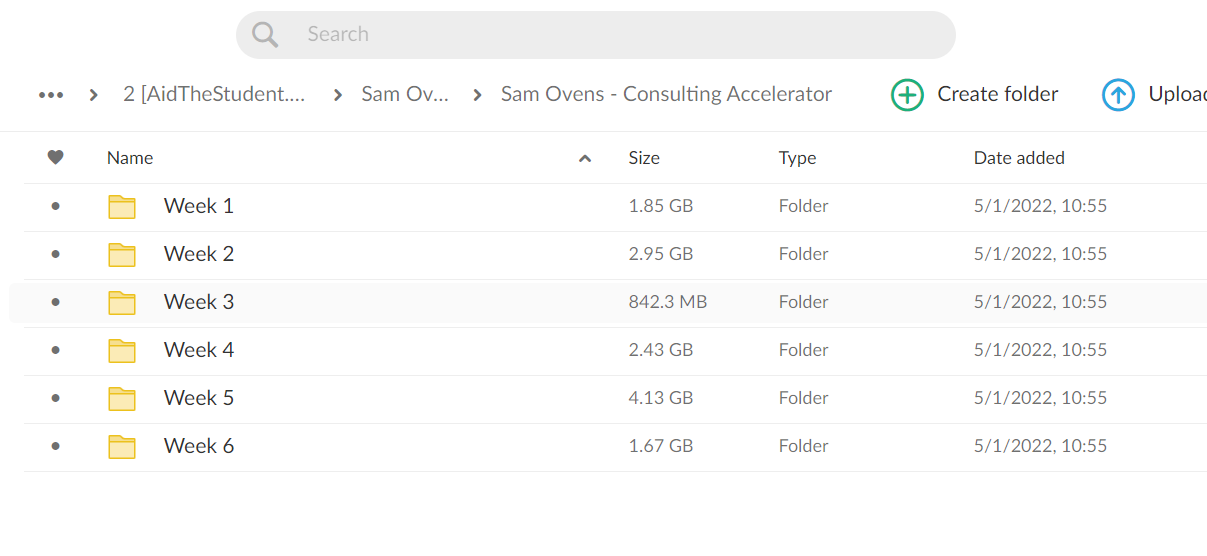This screenshot has width=1207, height=556.
Task: Toggle favorite dot for Week 3
Action: 55,302
